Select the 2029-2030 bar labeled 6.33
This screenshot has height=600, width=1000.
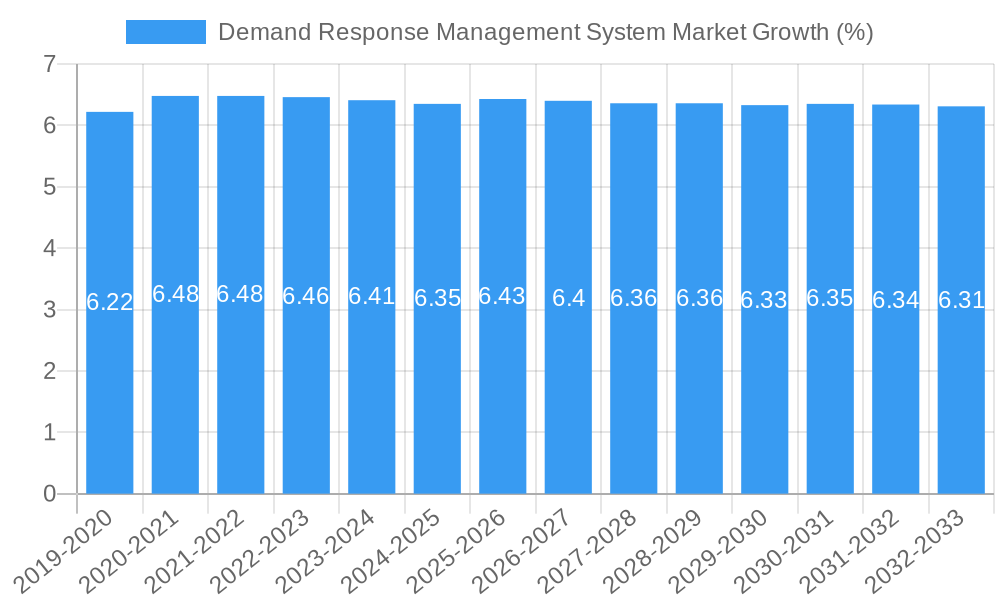pyautogui.click(x=765, y=299)
